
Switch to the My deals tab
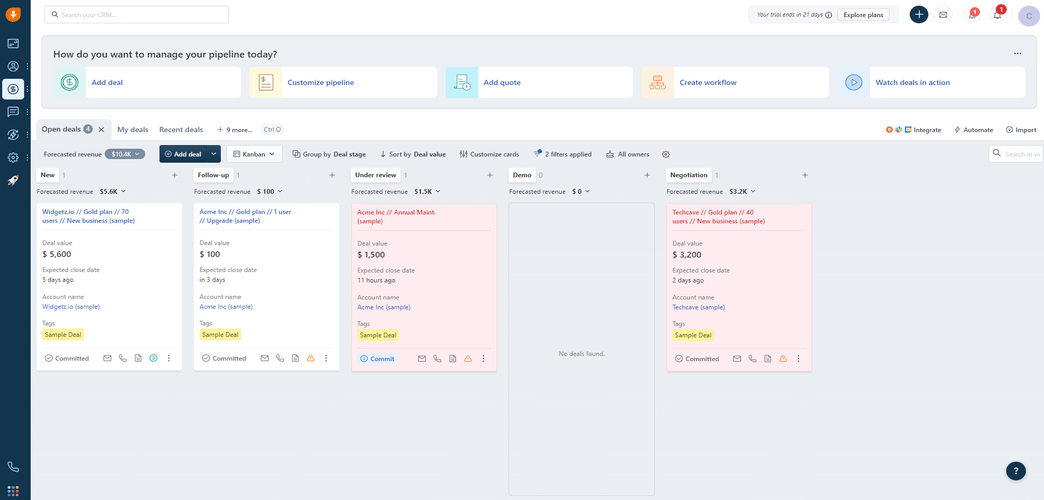[x=132, y=130]
